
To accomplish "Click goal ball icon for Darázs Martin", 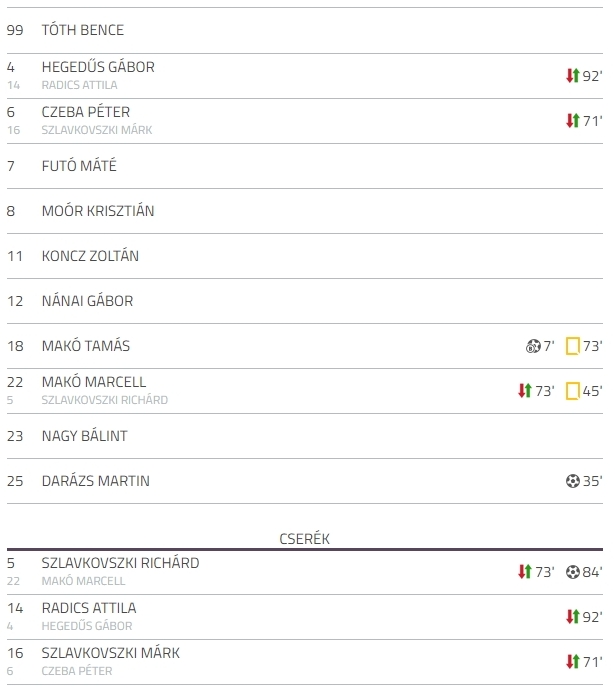I will coord(573,481).
